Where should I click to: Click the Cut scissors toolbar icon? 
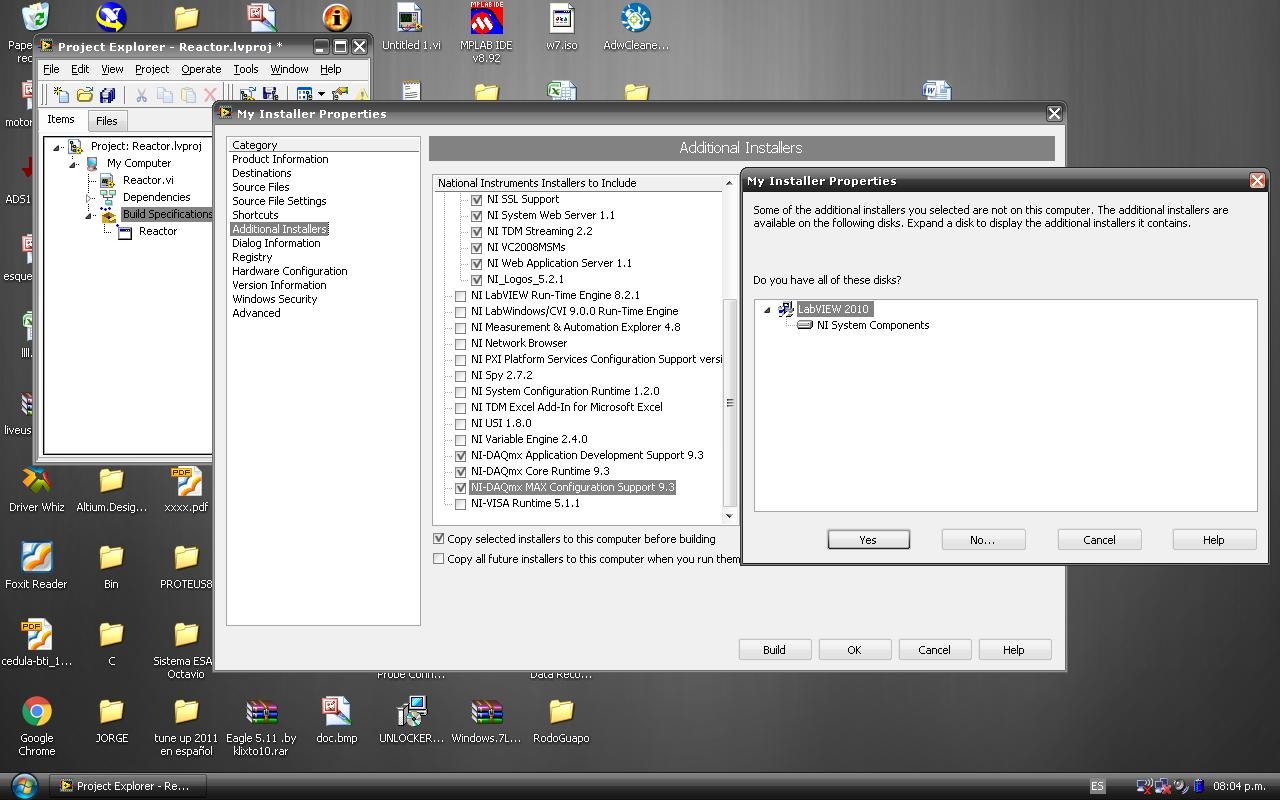141,95
